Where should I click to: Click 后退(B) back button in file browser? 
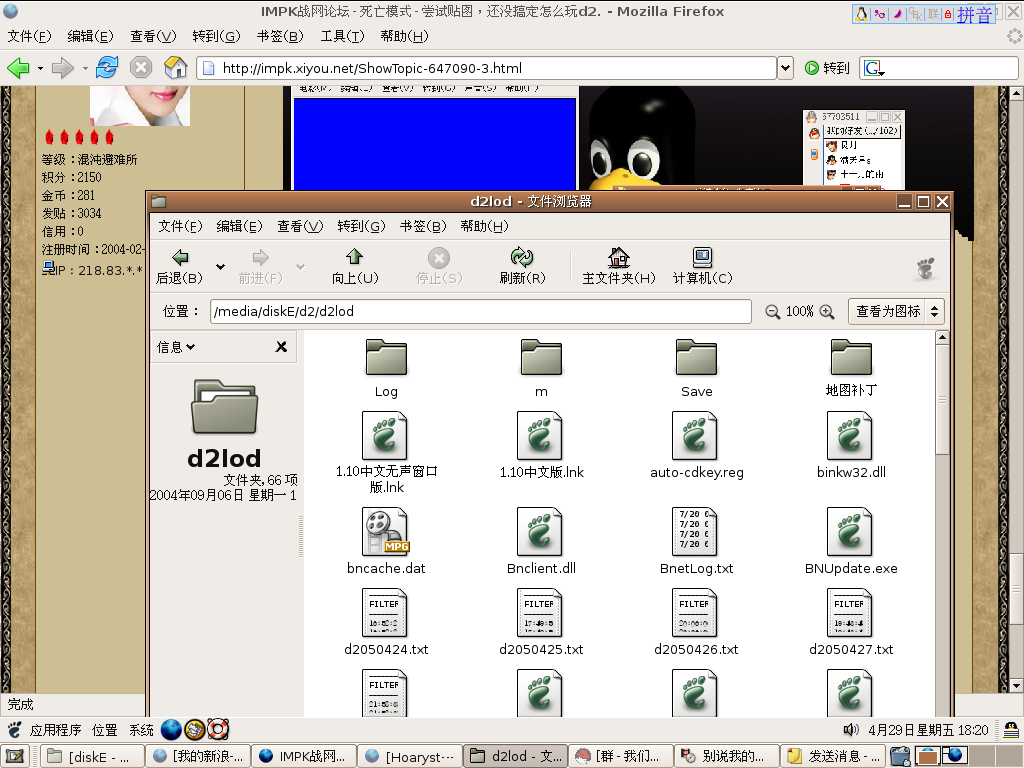point(180,266)
